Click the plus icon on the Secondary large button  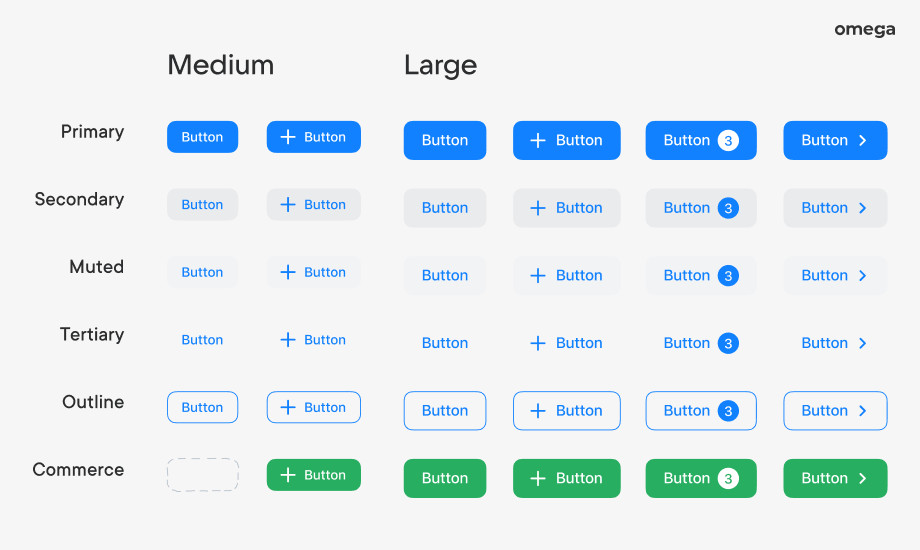pyautogui.click(x=538, y=208)
